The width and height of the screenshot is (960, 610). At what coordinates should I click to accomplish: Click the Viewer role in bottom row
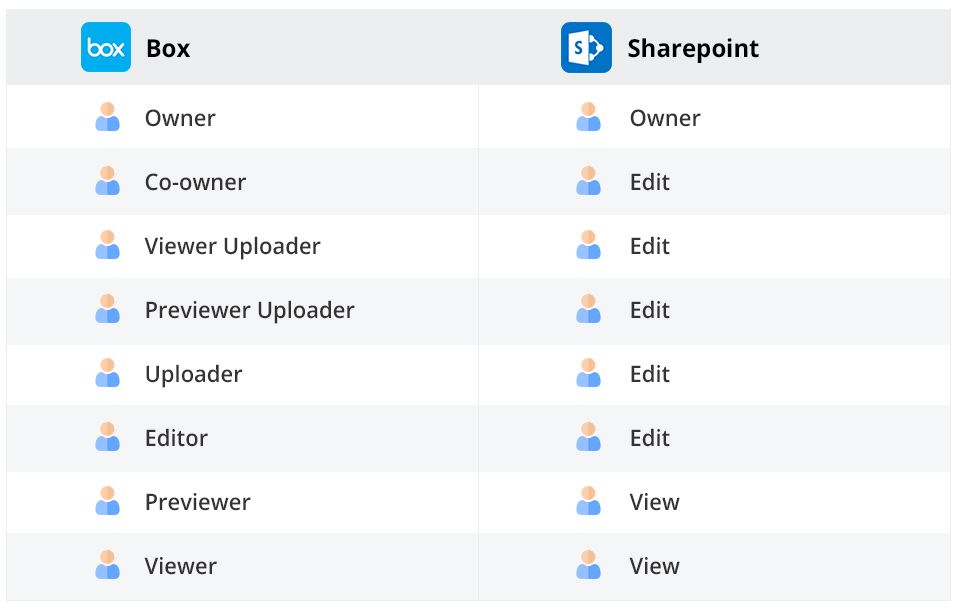click(x=181, y=567)
